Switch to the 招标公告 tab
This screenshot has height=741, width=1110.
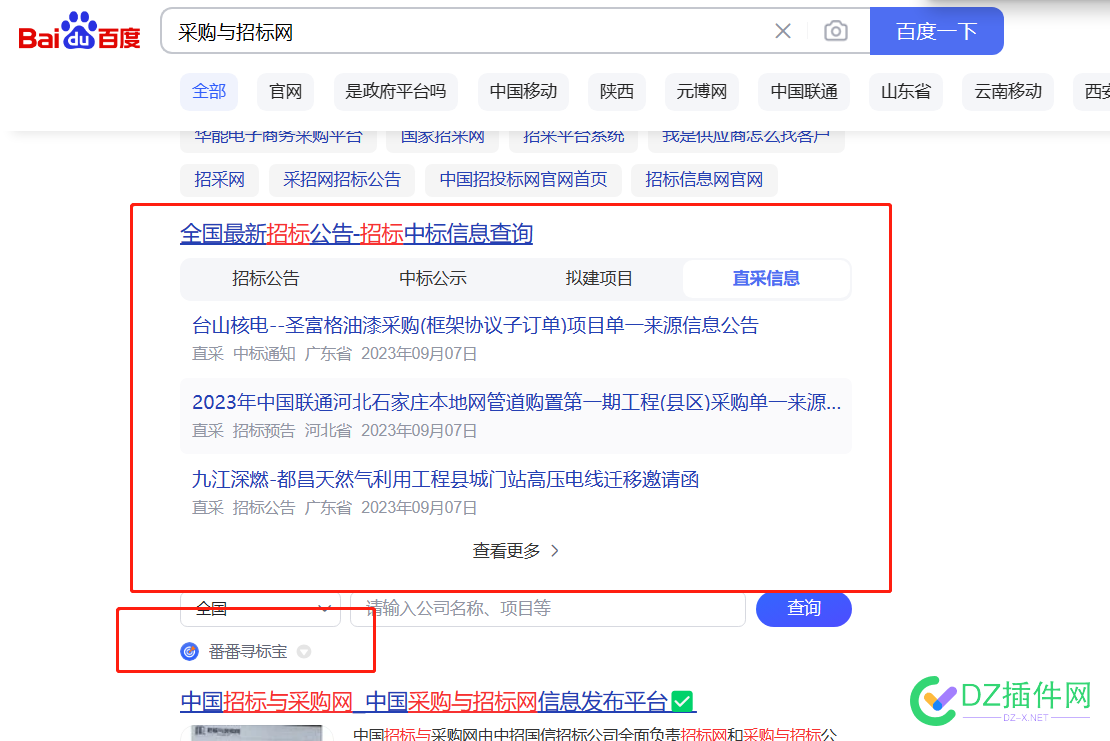click(x=265, y=278)
